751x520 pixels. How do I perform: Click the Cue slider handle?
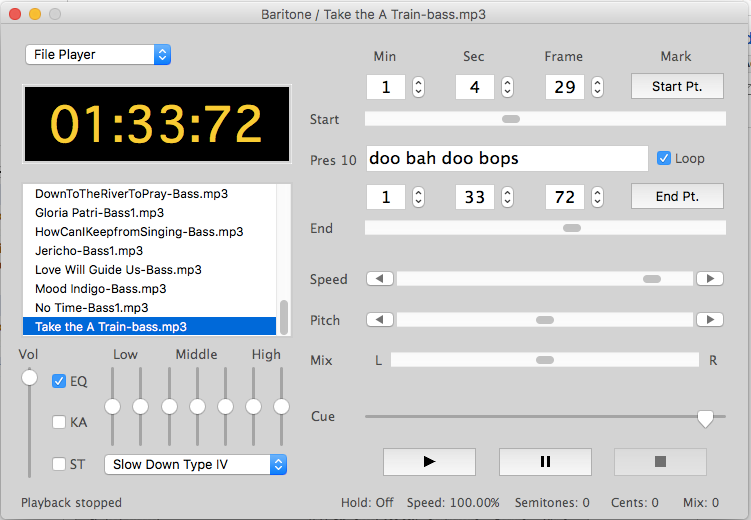pos(705,418)
